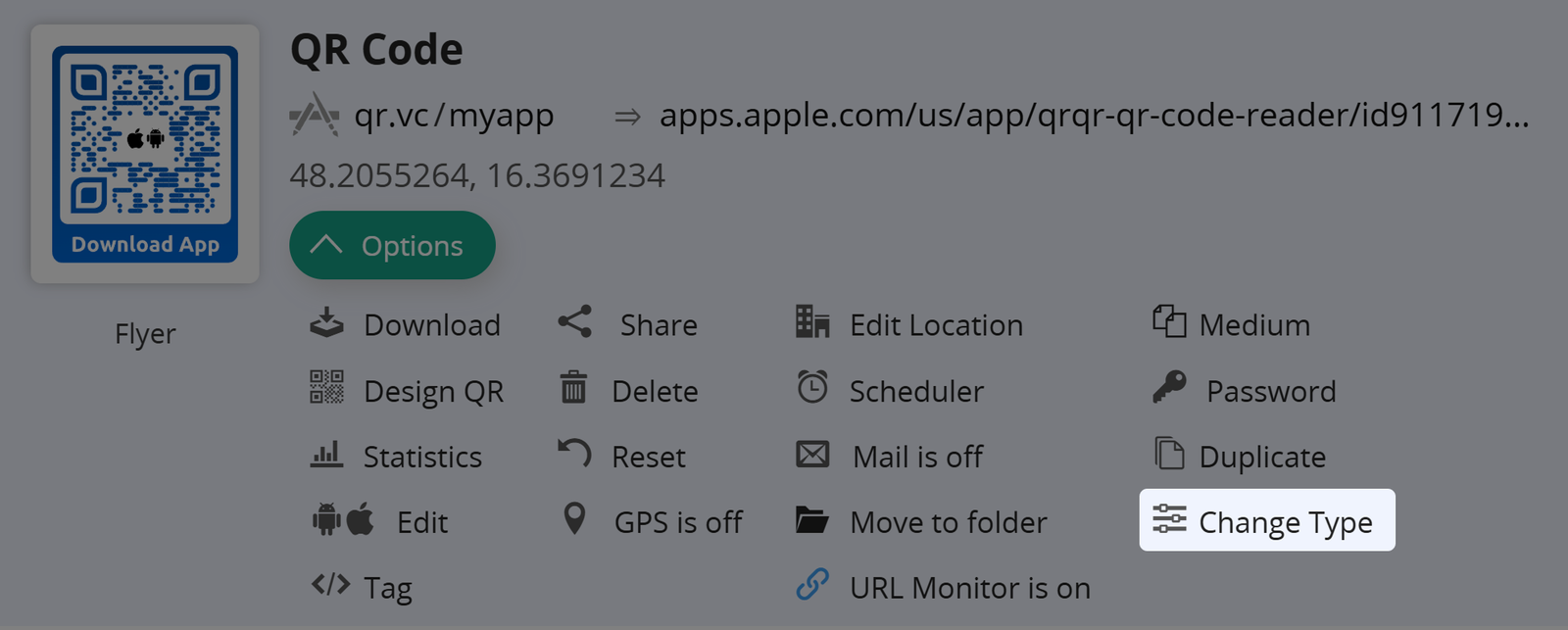Click the Duplicate pages icon
Image resolution: width=1568 pixels, height=630 pixels.
click(1169, 455)
